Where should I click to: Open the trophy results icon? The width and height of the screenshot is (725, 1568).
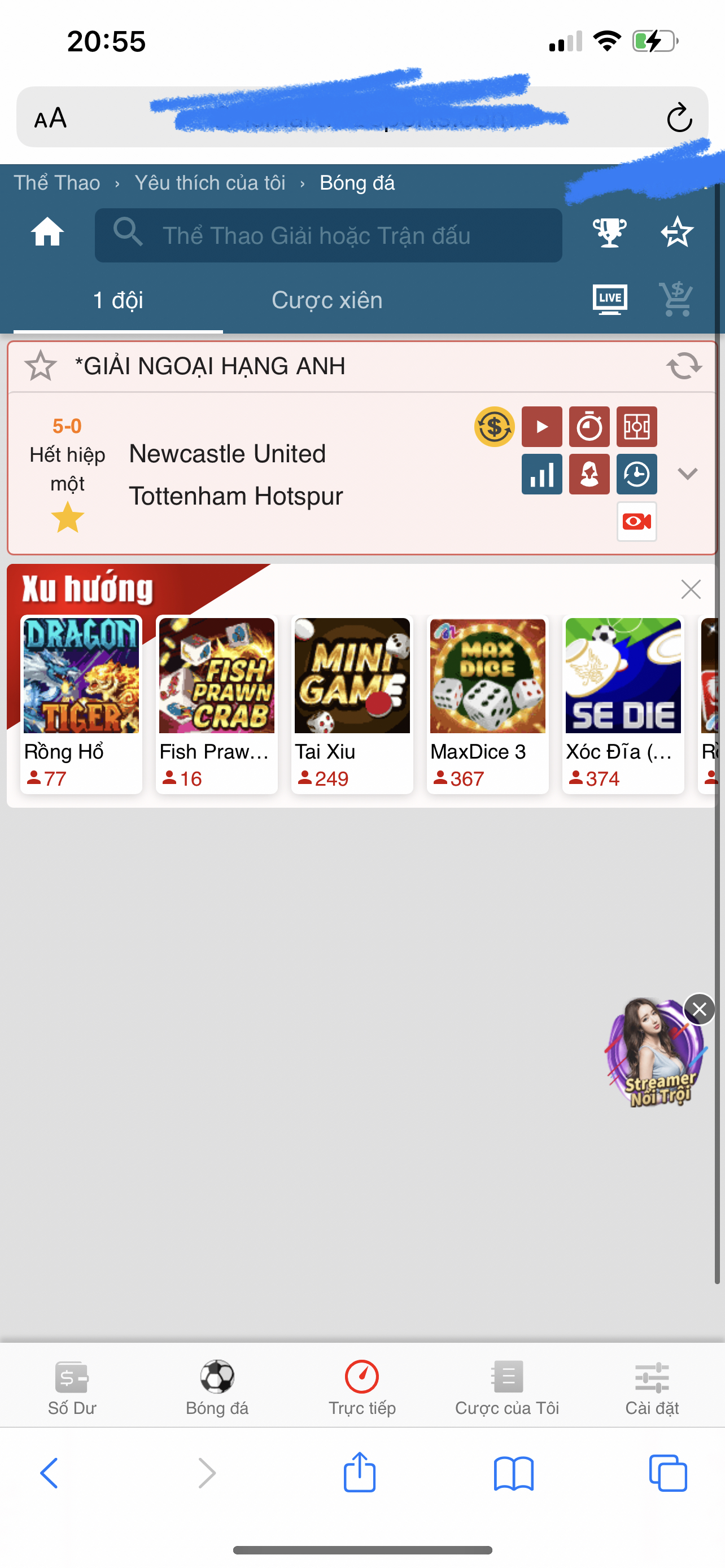click(609, 232)
